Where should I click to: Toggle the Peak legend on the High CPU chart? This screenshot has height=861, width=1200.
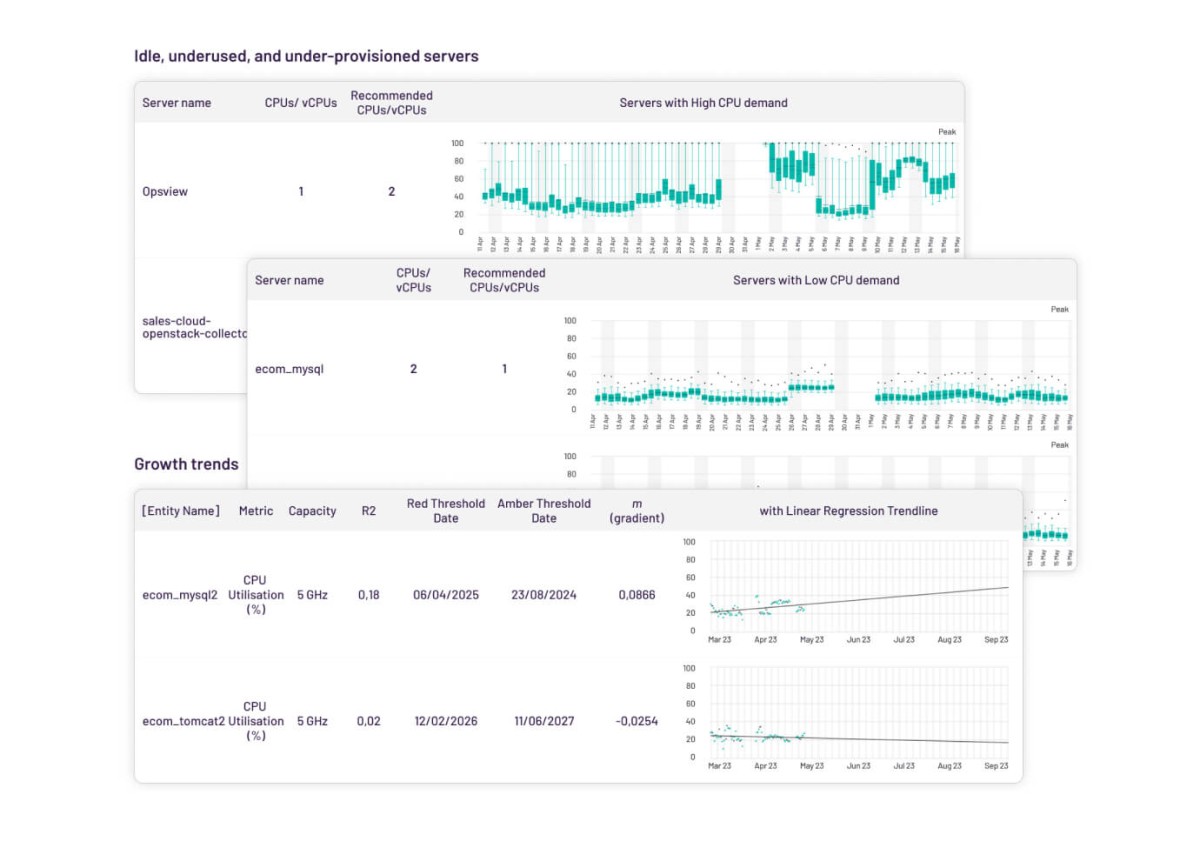tap(946, 131)
